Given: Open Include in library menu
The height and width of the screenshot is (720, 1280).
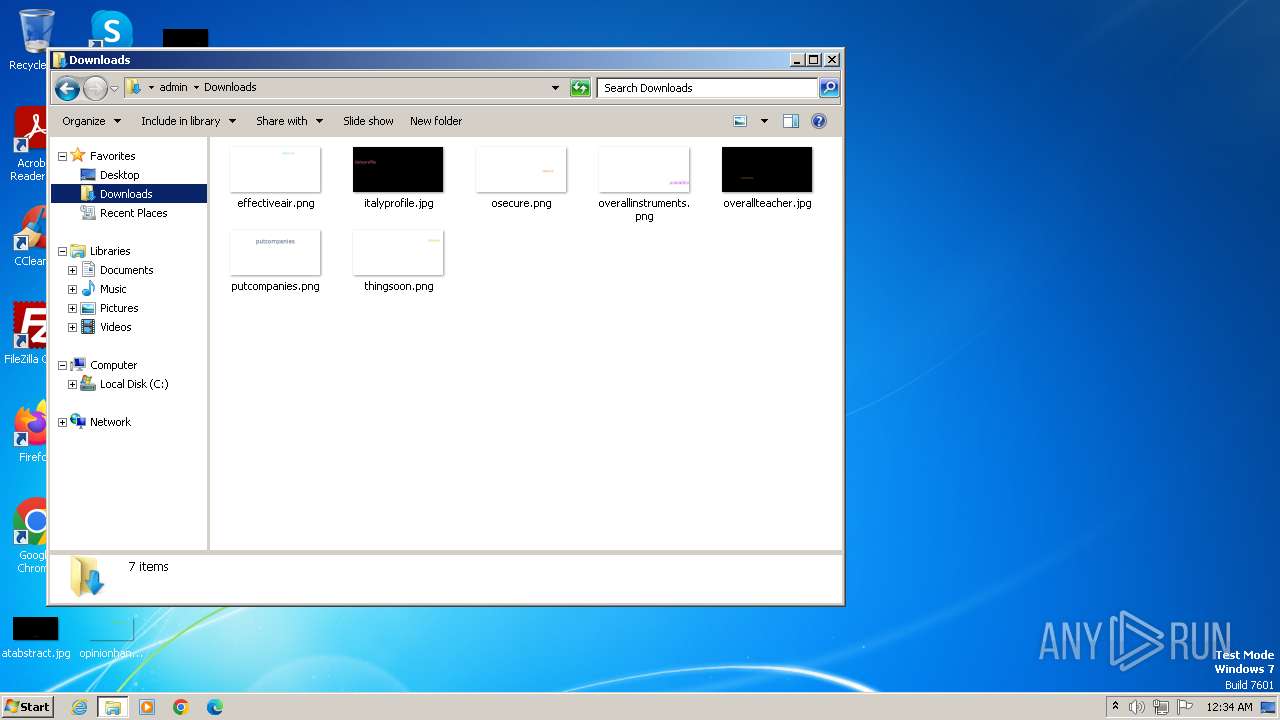Looking at the screenshot, I should click(188, 121).
